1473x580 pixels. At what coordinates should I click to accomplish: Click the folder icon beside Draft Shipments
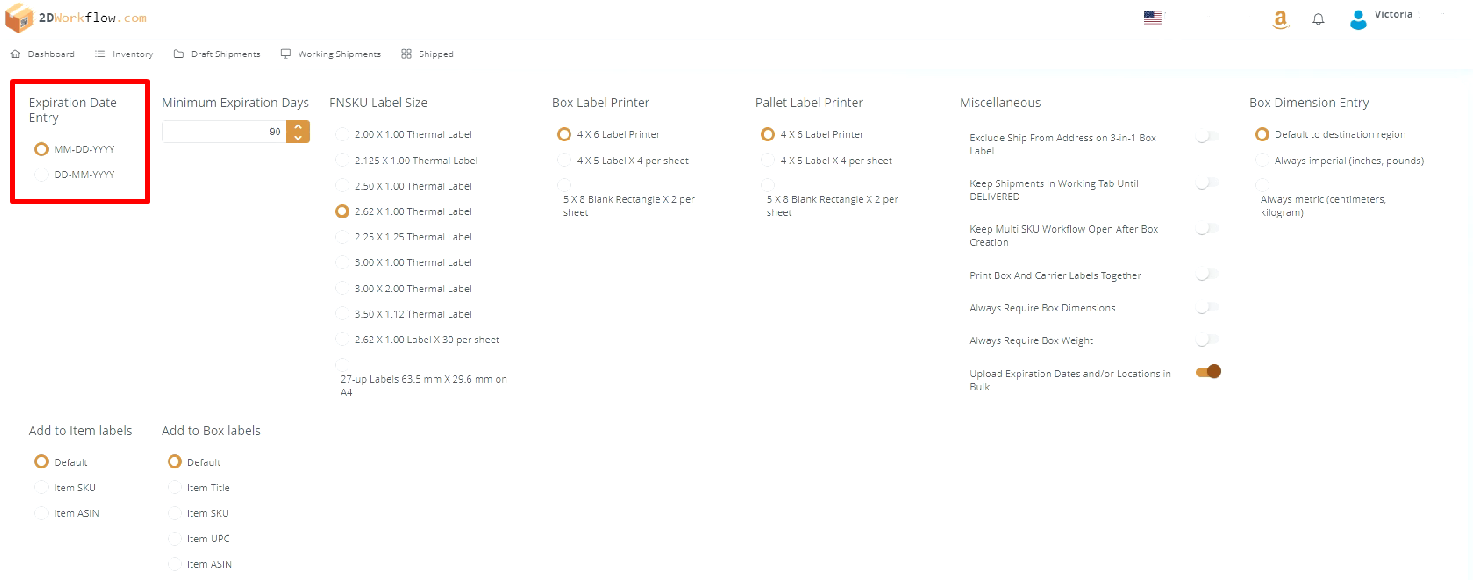coord(178,53)
